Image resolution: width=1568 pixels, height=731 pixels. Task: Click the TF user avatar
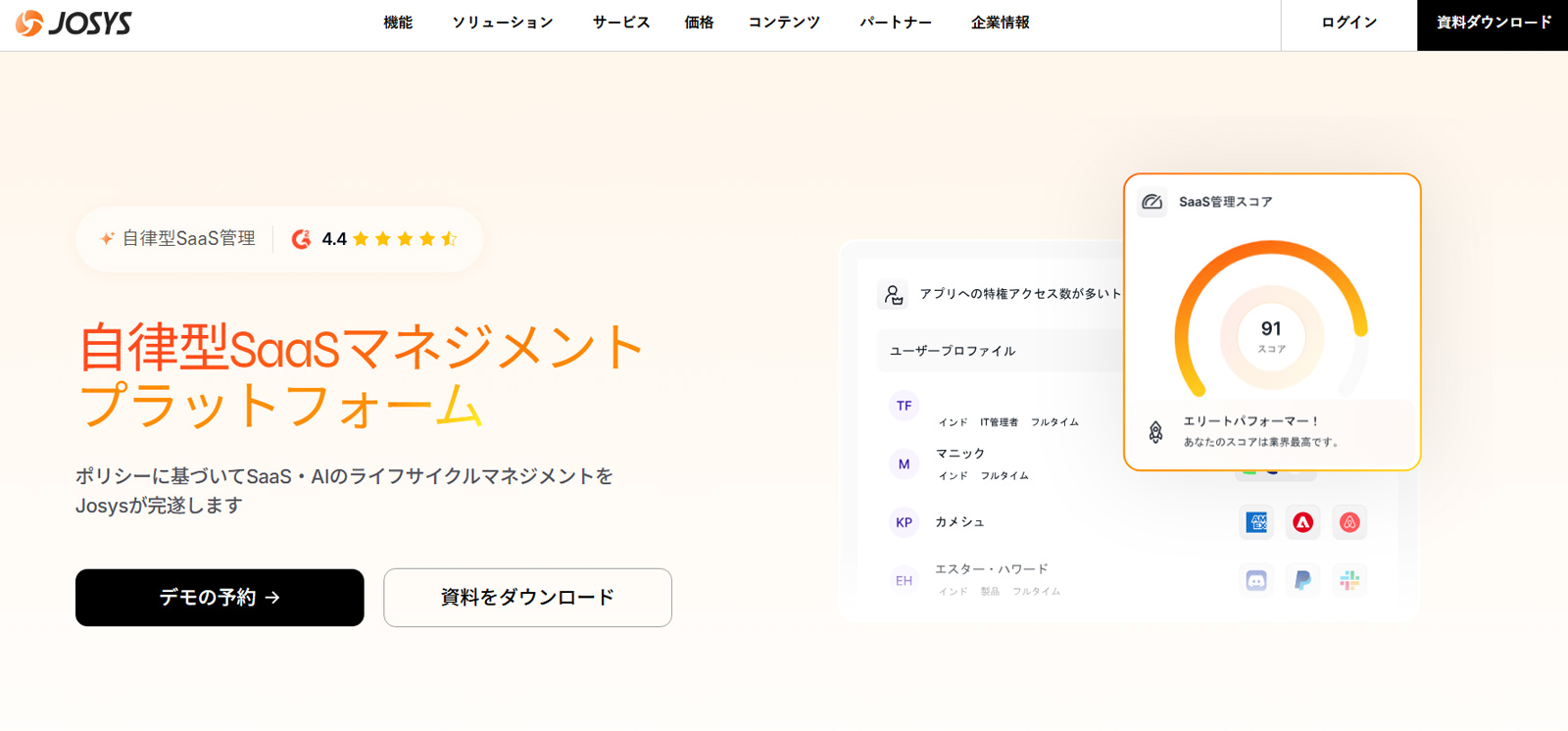pos(904,406)
